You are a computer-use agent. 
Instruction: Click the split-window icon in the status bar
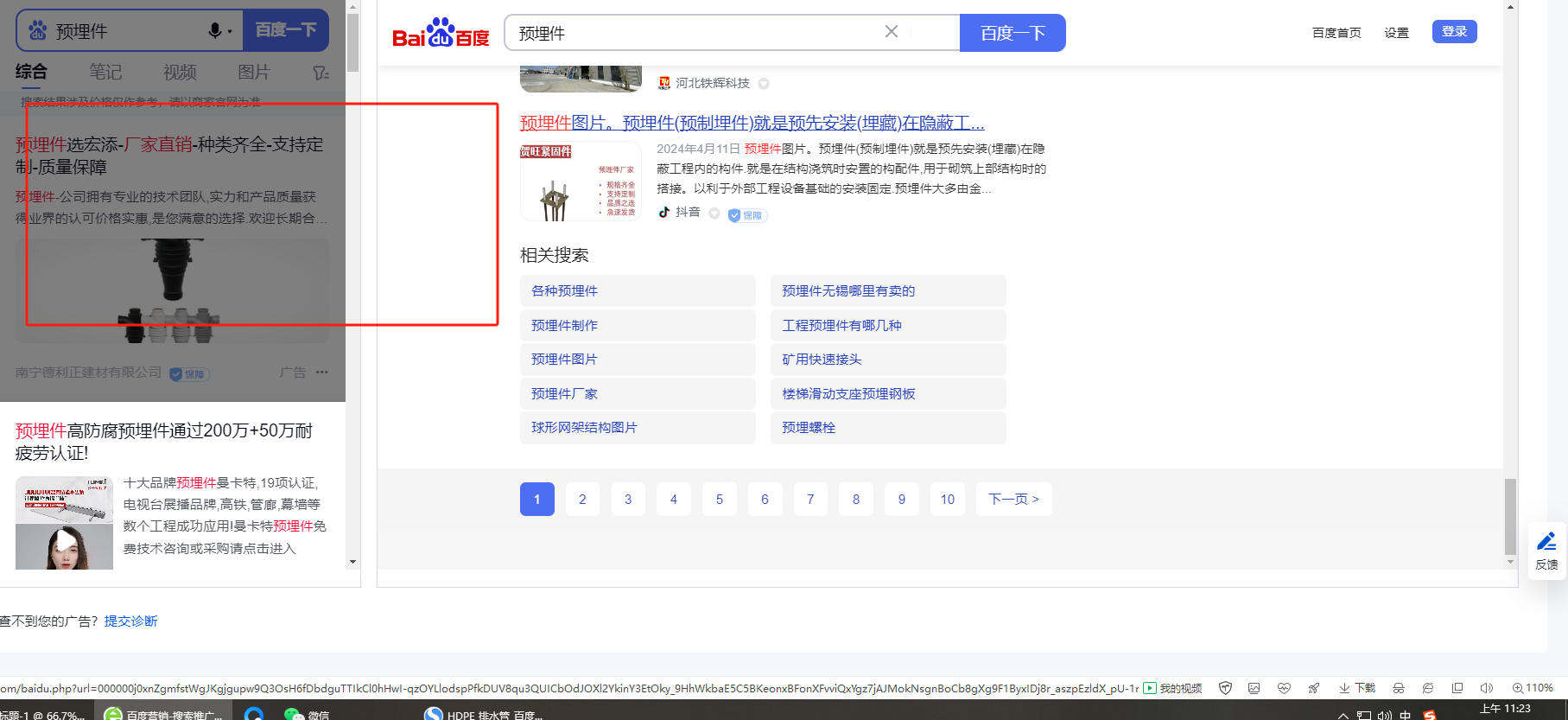click(x=1457, y=688)
